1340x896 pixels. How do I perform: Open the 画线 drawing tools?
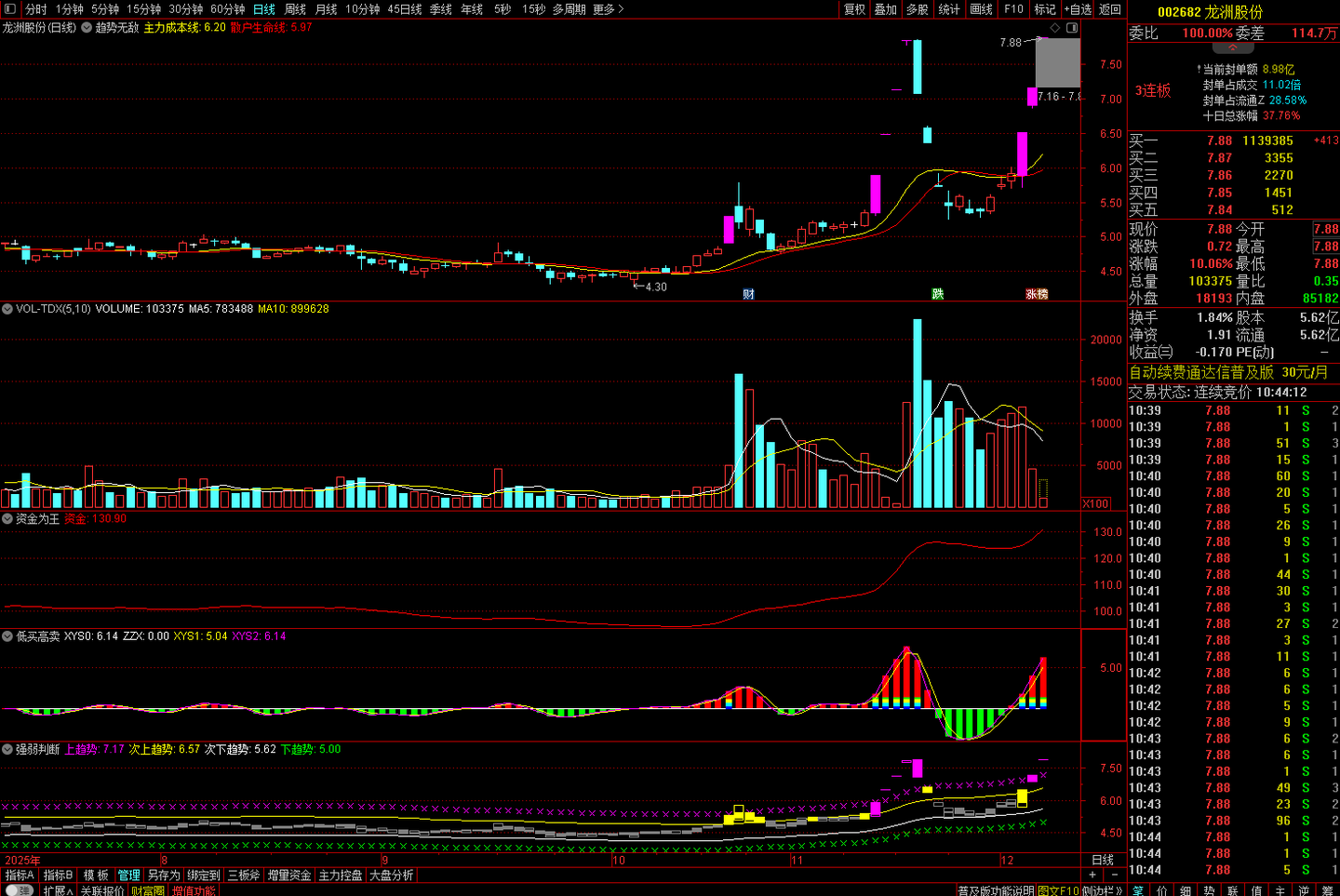[x=982, y=9]
